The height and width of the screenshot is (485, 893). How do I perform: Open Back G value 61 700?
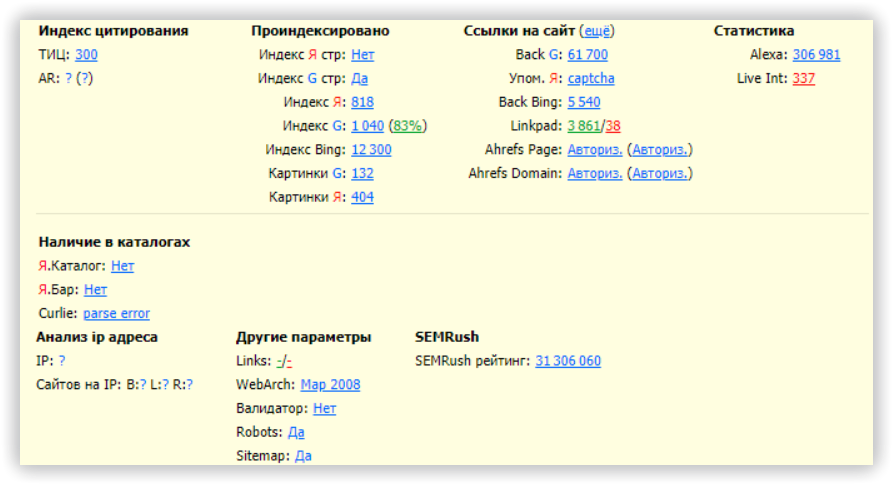(x=588, y=55)
